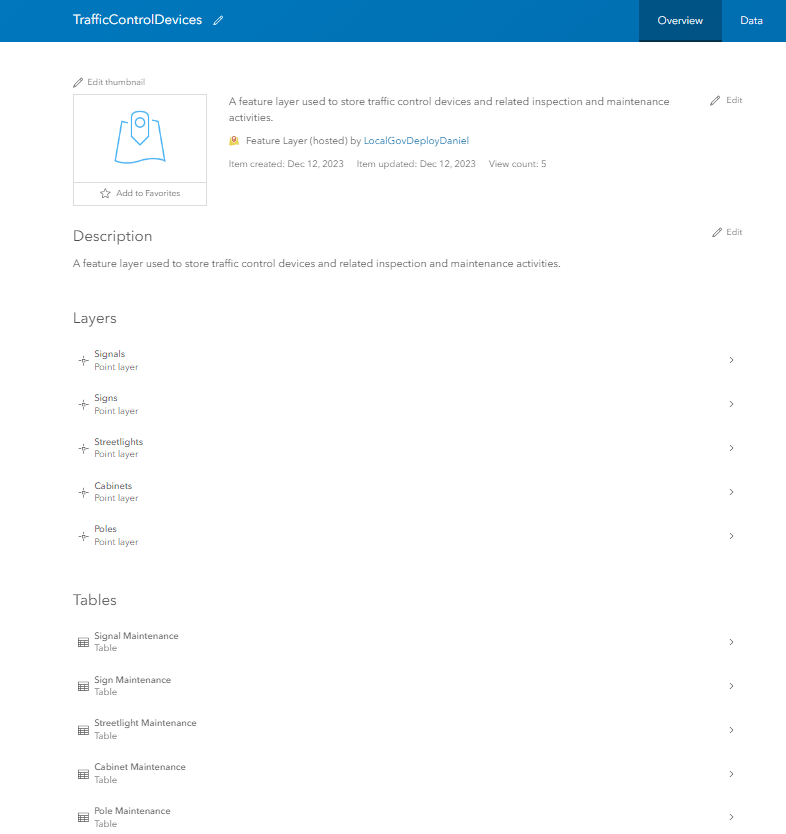
Task: Click the point icon for Signals layer
Action: tap(83, 361)
